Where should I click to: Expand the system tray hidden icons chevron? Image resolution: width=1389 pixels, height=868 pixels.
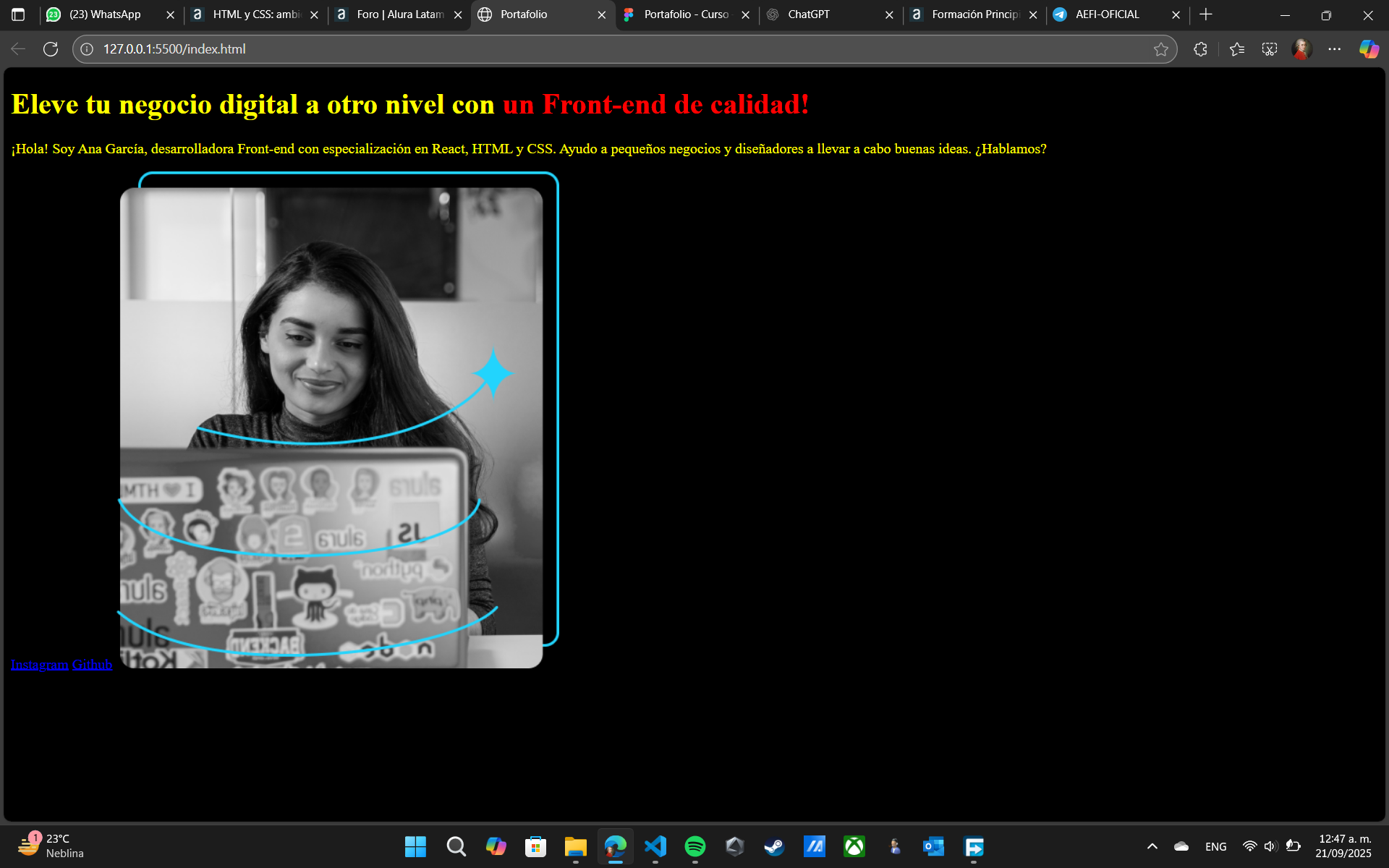tap(1152, 846)
